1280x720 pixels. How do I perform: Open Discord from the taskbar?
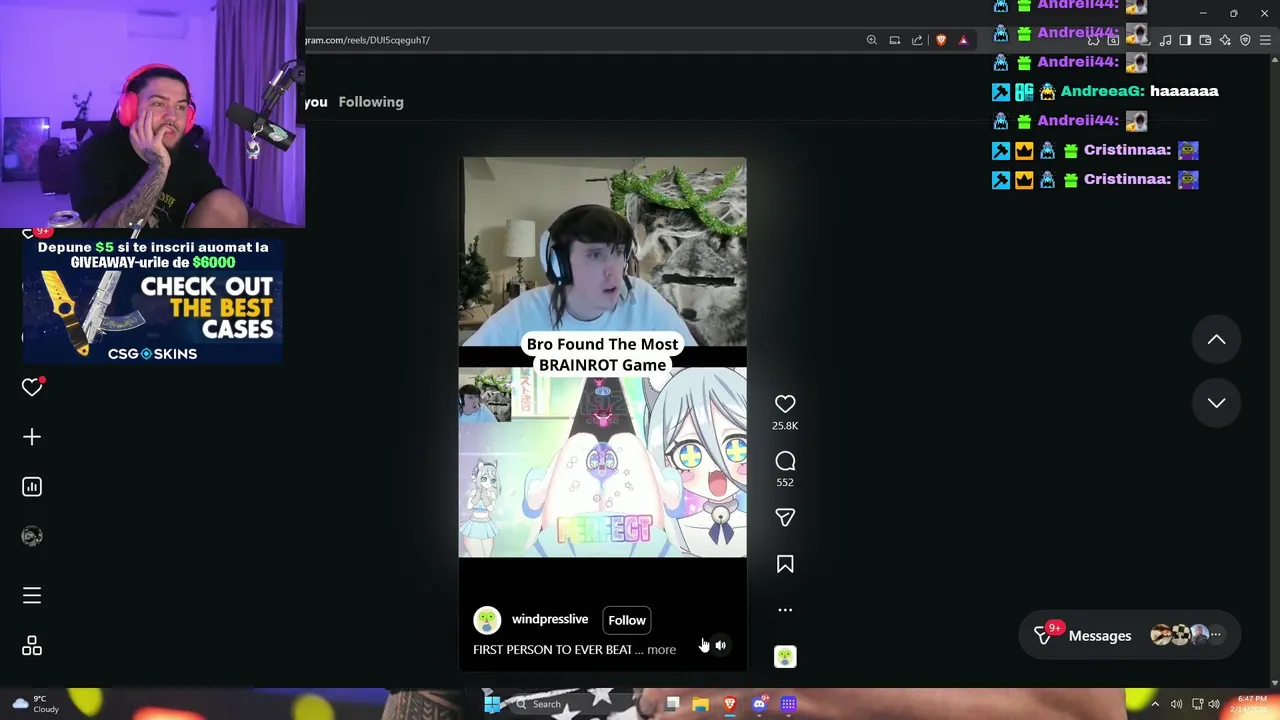(759, 704)
